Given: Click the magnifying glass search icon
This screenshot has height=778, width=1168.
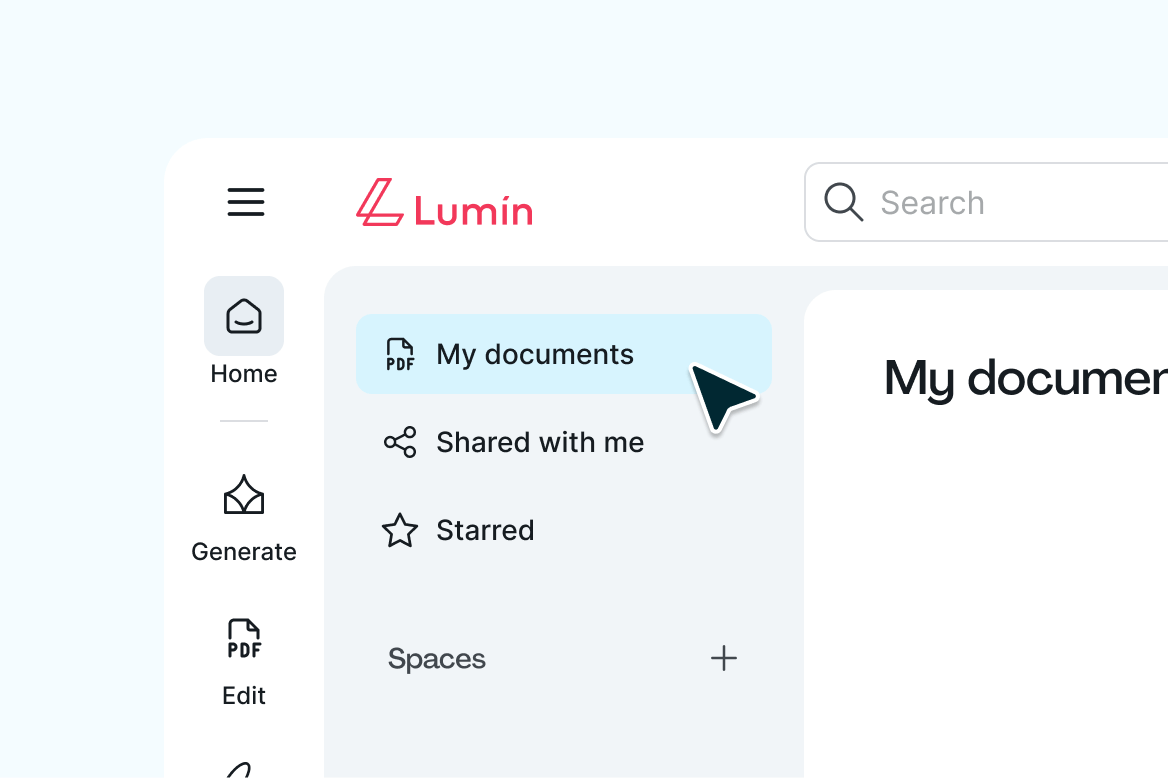Looking at the screenshot, I should tap(843, 202).
